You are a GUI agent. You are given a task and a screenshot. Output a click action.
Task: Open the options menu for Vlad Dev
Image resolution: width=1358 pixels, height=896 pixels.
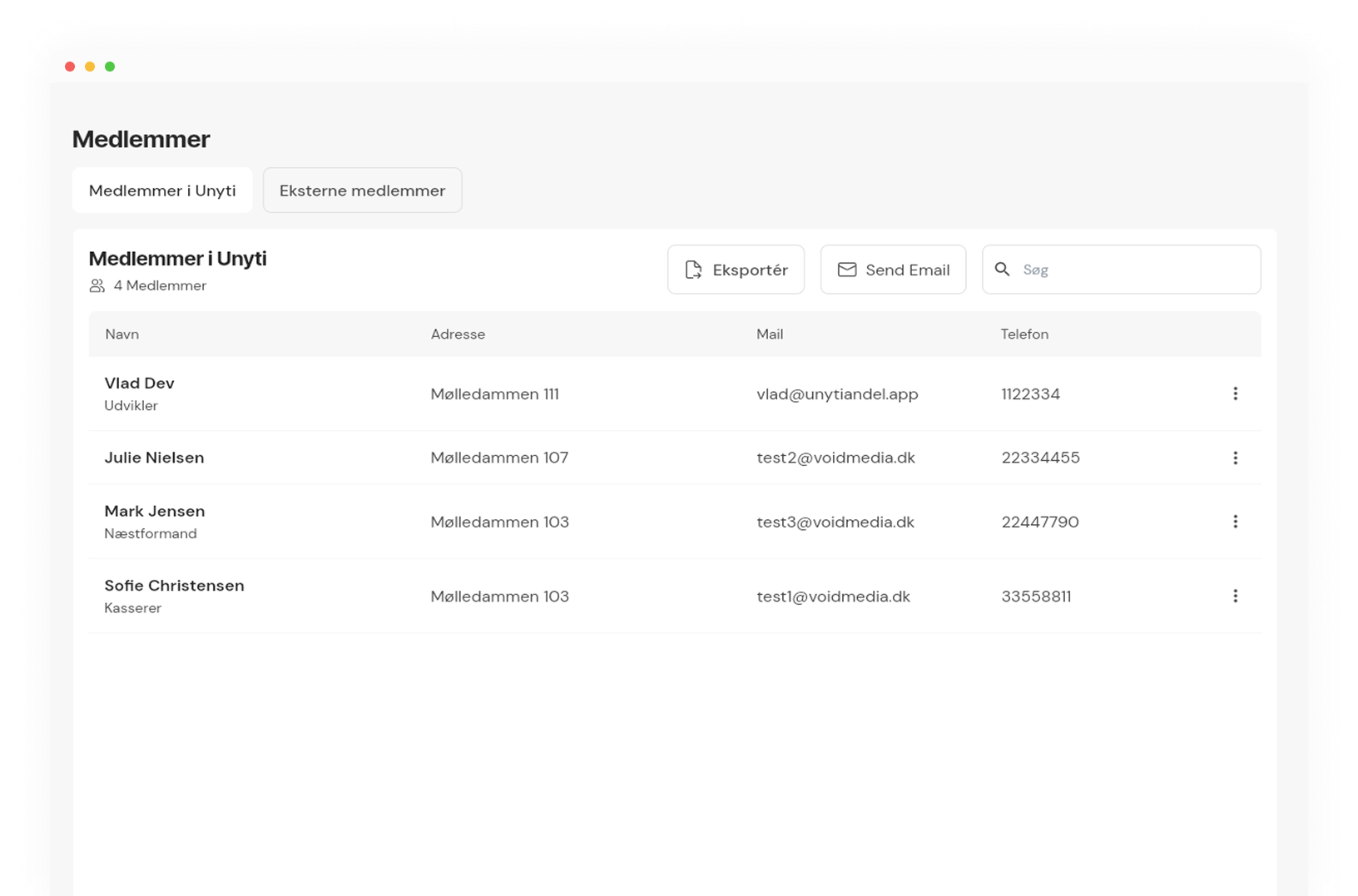pyautogui.click(x=1235, y=394)
